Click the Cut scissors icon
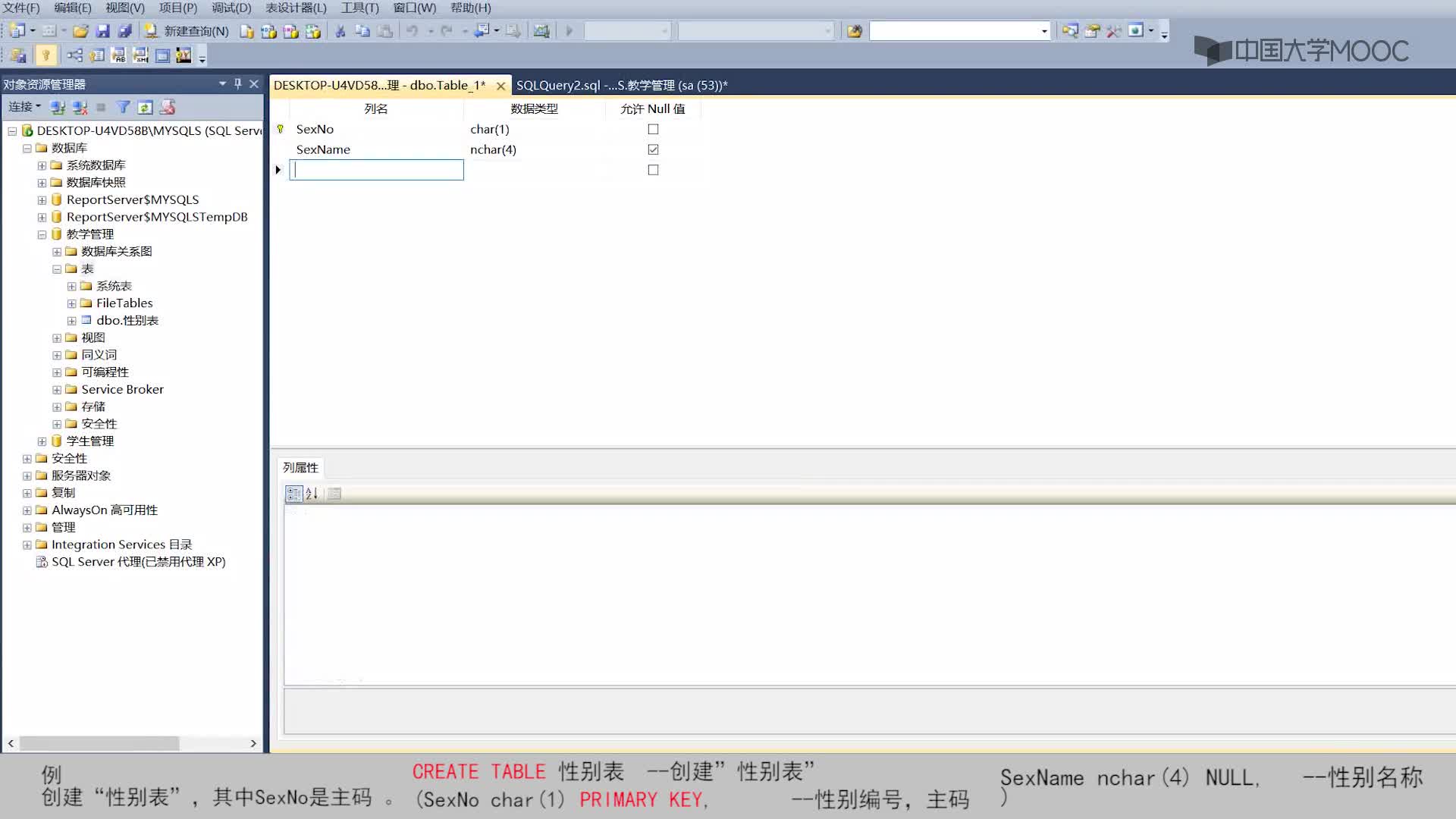1456x819 pixels. coord(340,31)
